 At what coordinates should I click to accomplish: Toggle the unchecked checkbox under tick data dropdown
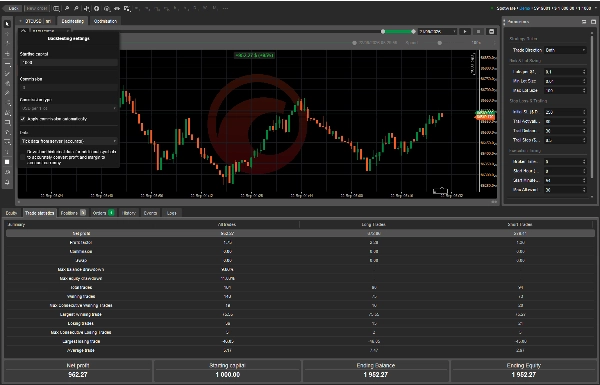23,157
